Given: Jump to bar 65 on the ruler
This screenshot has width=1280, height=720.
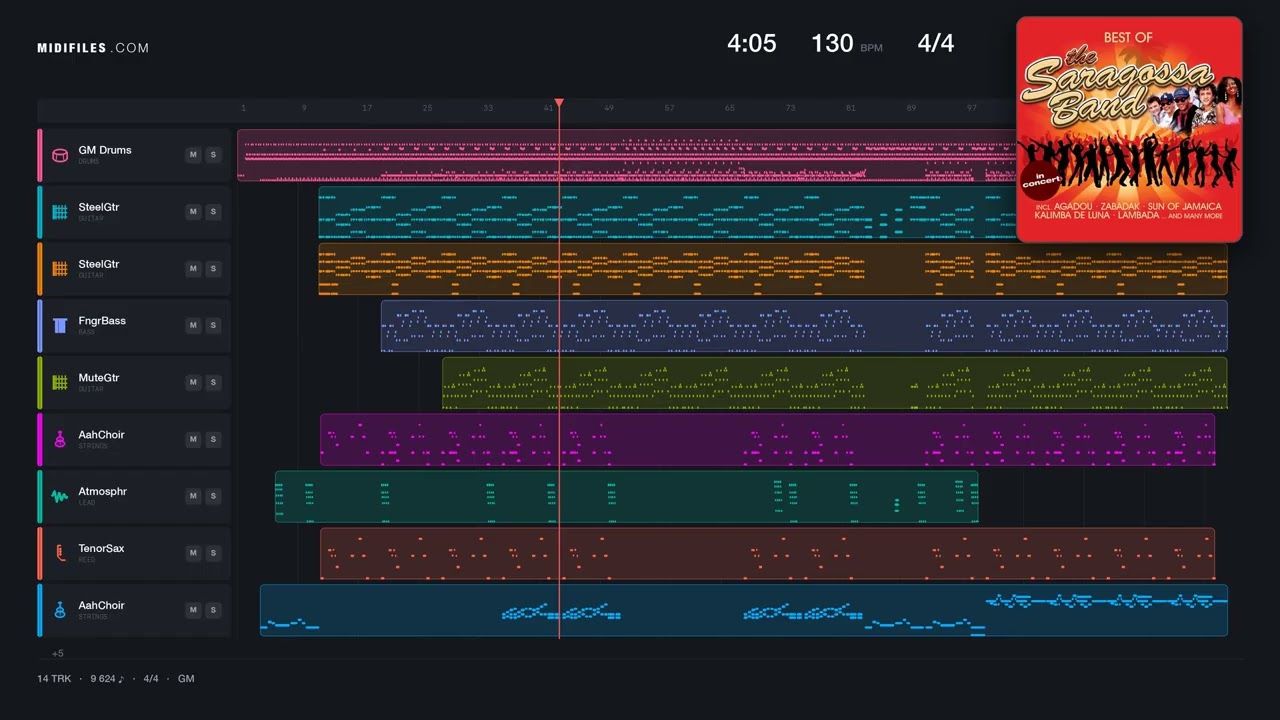Looking at the screenshot, I should [730, 108].
